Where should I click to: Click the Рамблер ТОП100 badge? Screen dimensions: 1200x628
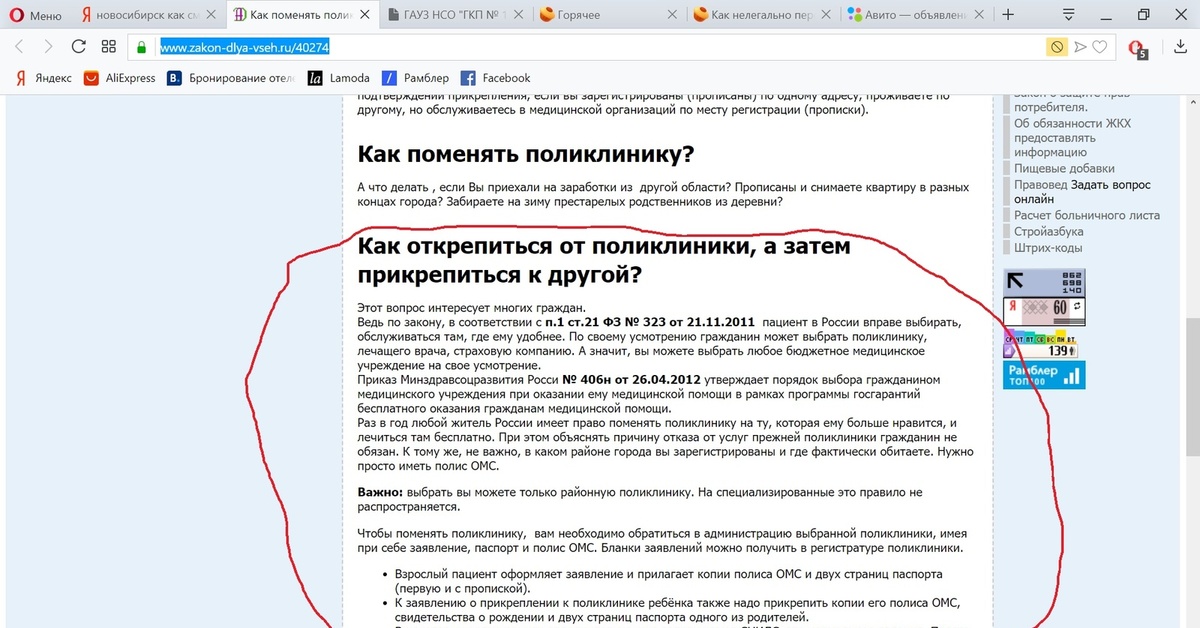point(1044,376)
